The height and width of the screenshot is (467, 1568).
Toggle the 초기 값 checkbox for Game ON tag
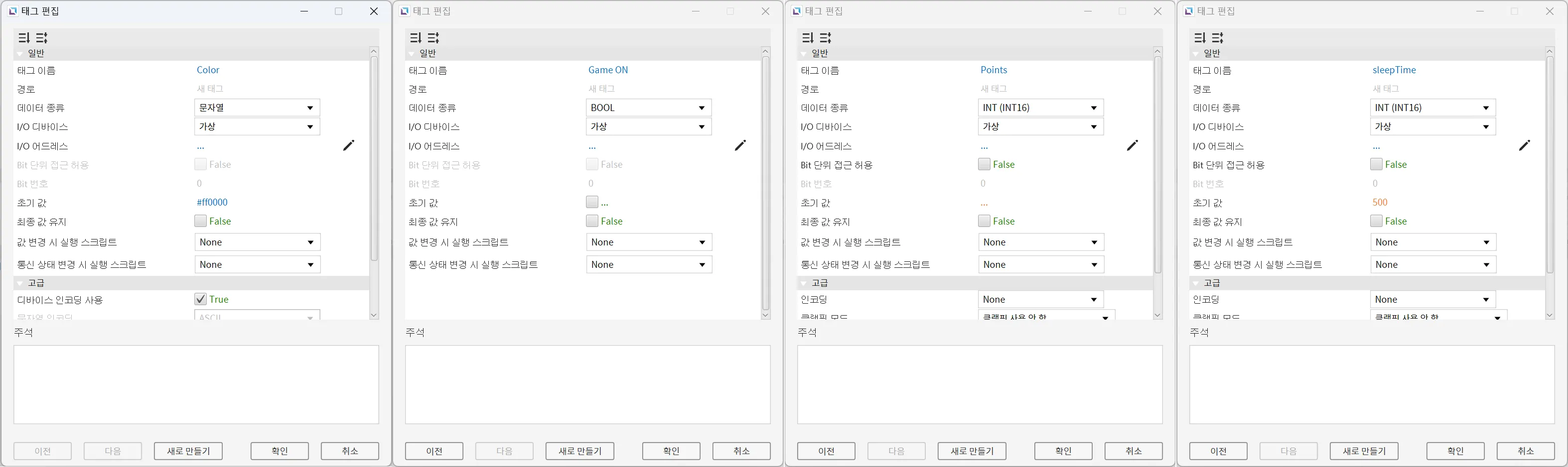(591, 202)
